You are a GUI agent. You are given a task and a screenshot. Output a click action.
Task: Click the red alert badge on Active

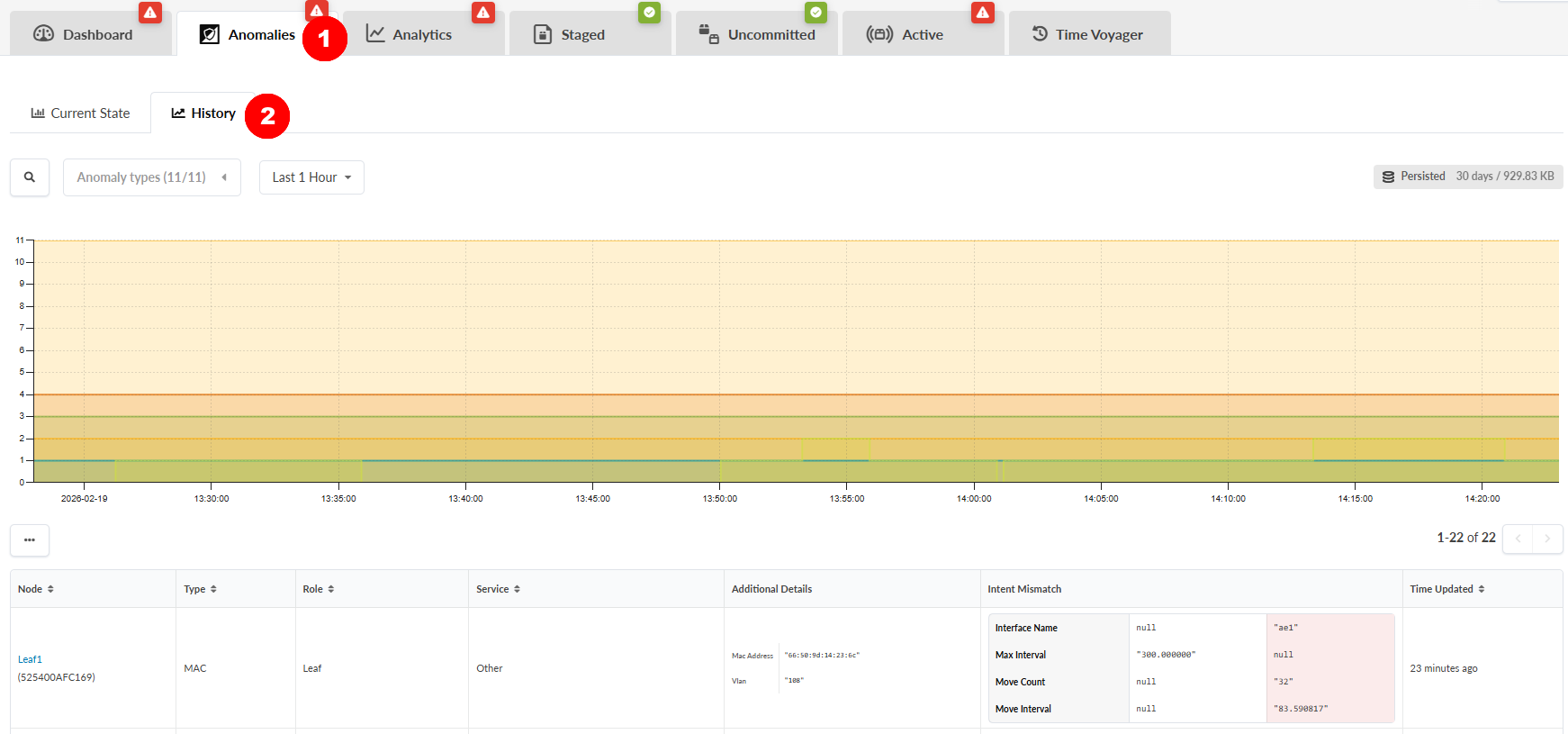coord(983,13)
